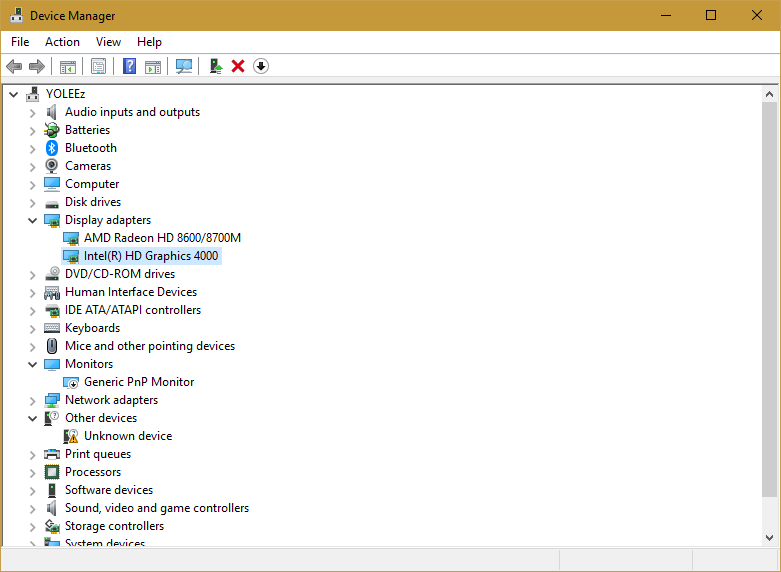Open the Properties toolbar icon
Viewport: 781px width, 572px height.
click(x=98, y=66)
